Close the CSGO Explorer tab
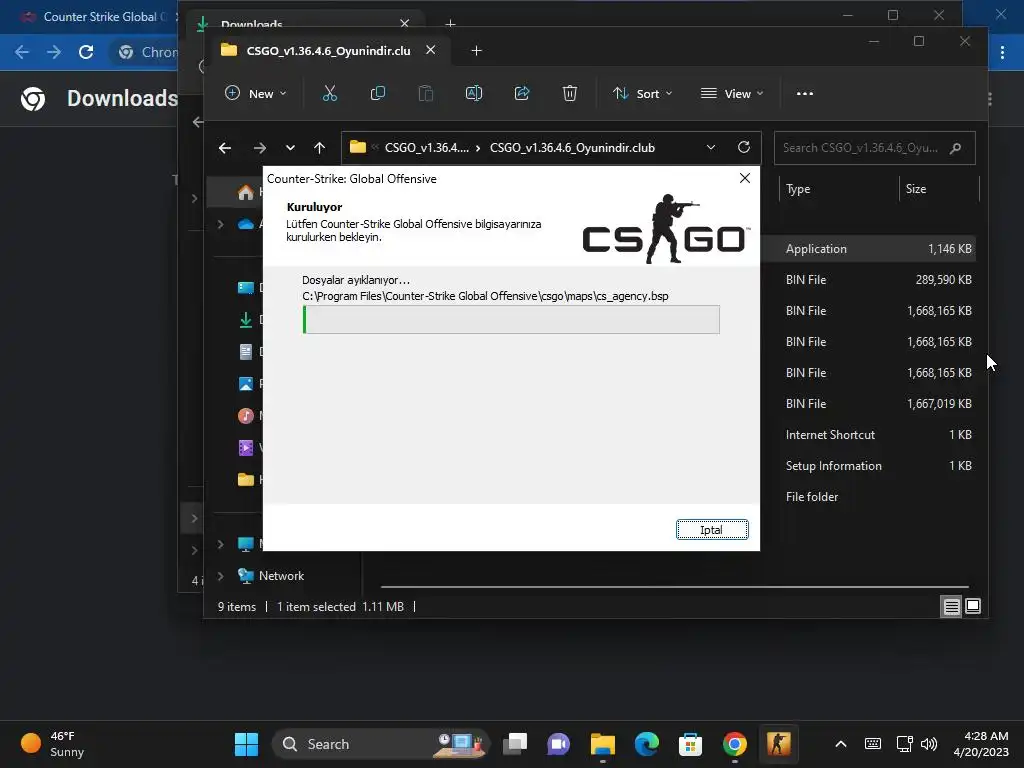 pos(430,50)
